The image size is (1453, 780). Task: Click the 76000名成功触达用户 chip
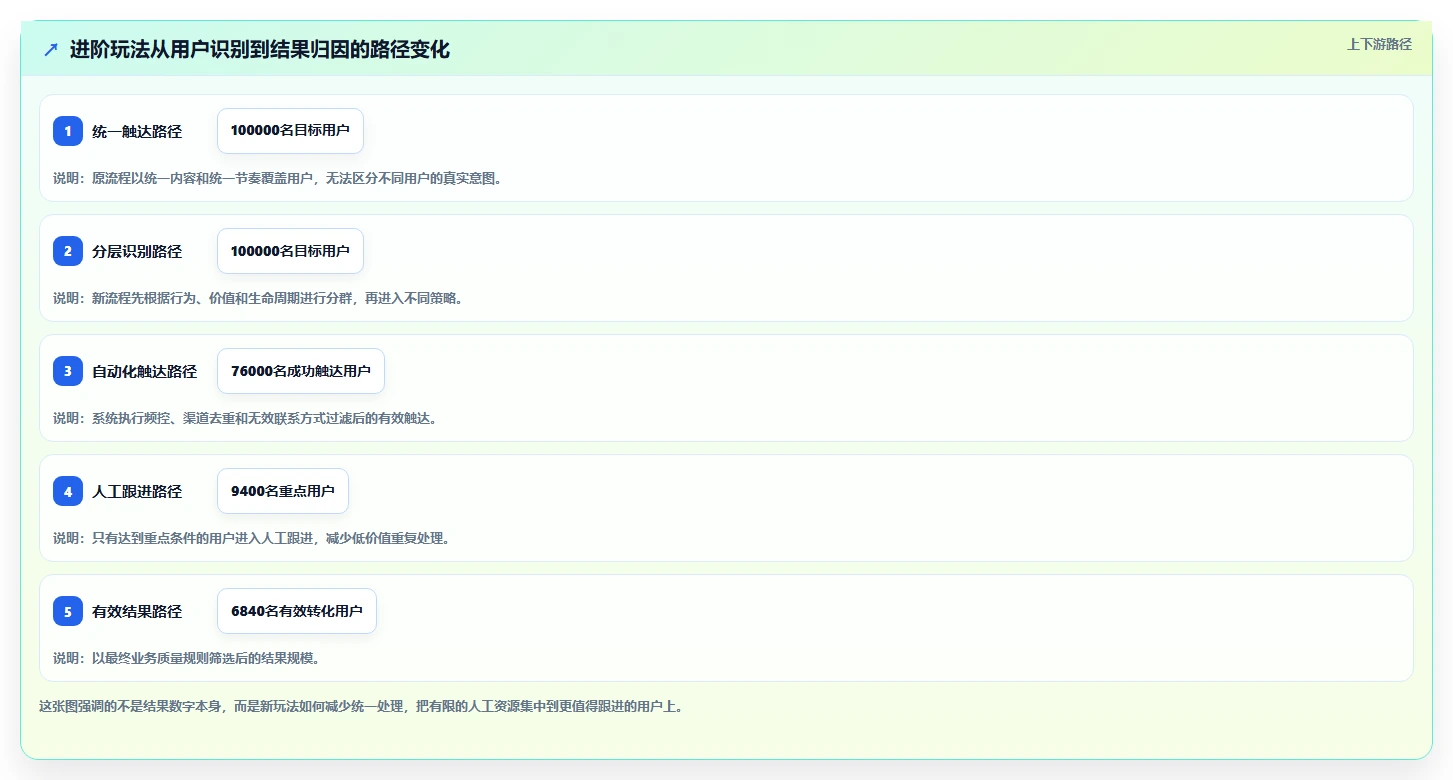(301, 371)
